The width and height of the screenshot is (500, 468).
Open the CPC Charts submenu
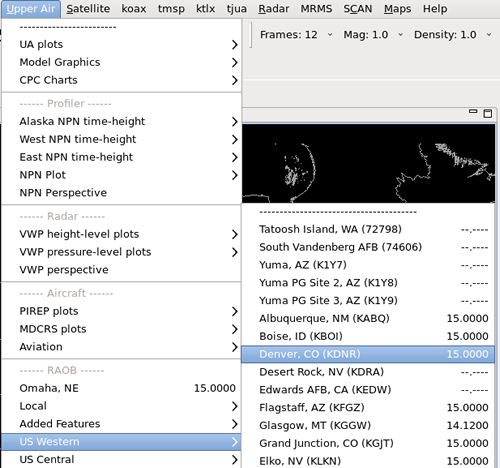coord(121,80)
